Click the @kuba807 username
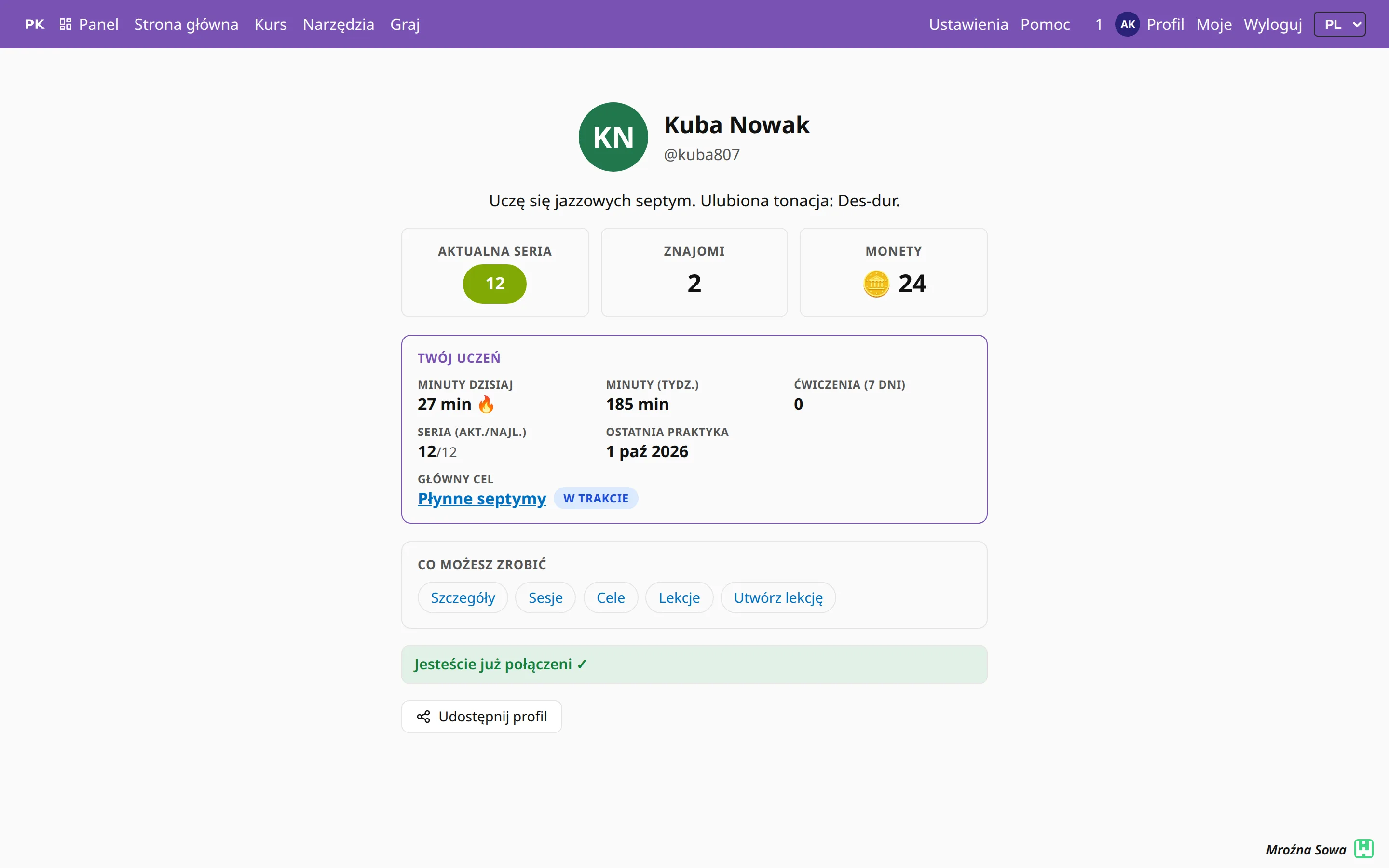Viewport: 1389px width, 868px height. (x=701, y=154)
